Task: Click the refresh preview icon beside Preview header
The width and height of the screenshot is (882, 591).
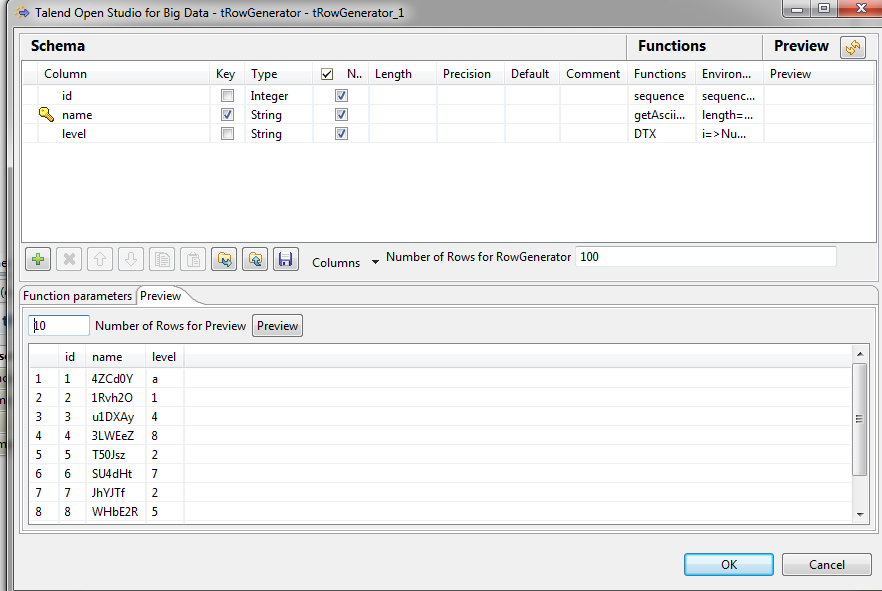Action: click(x=853, y=47)
